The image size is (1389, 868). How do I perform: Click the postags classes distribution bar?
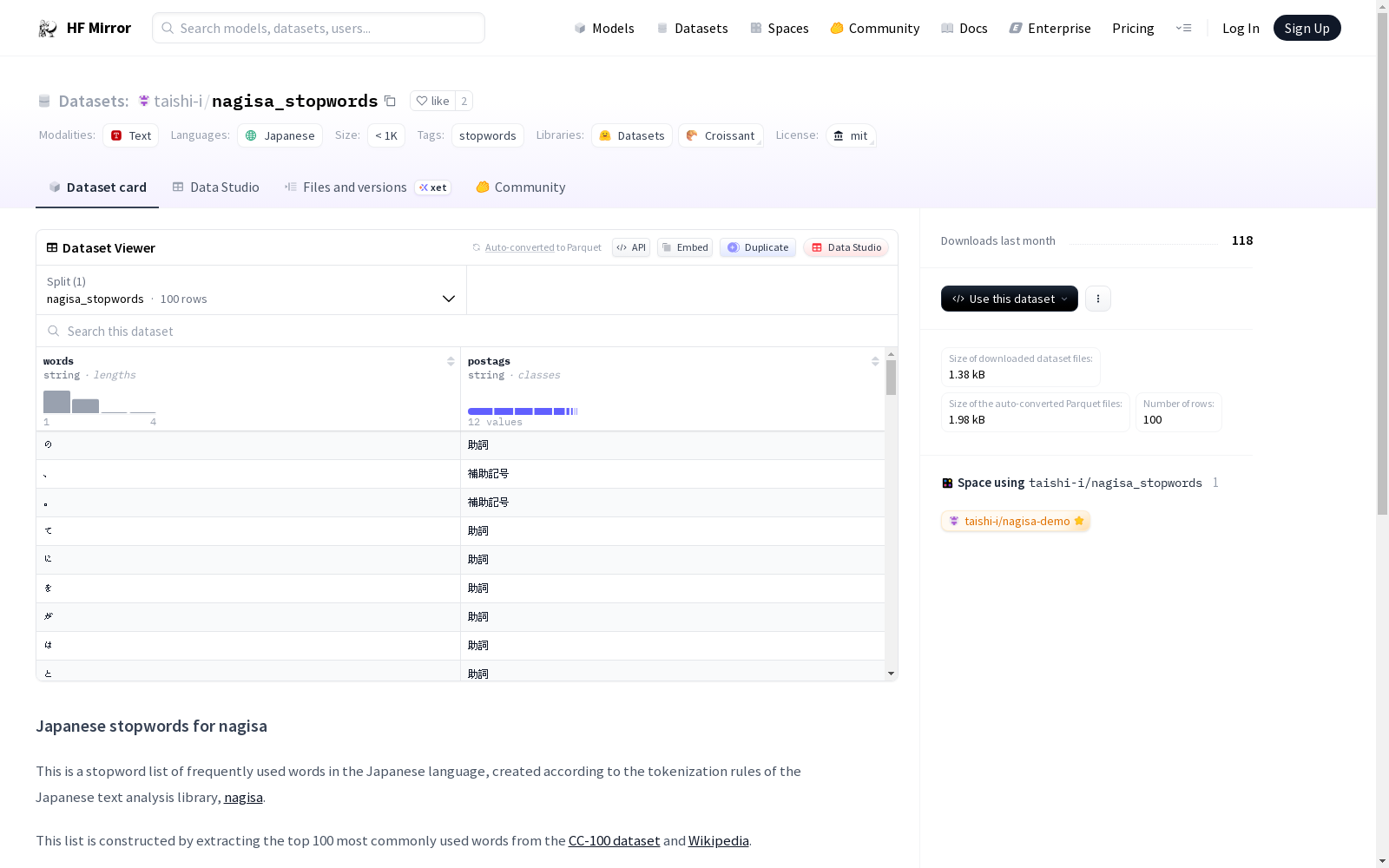[x=523, y=411]
